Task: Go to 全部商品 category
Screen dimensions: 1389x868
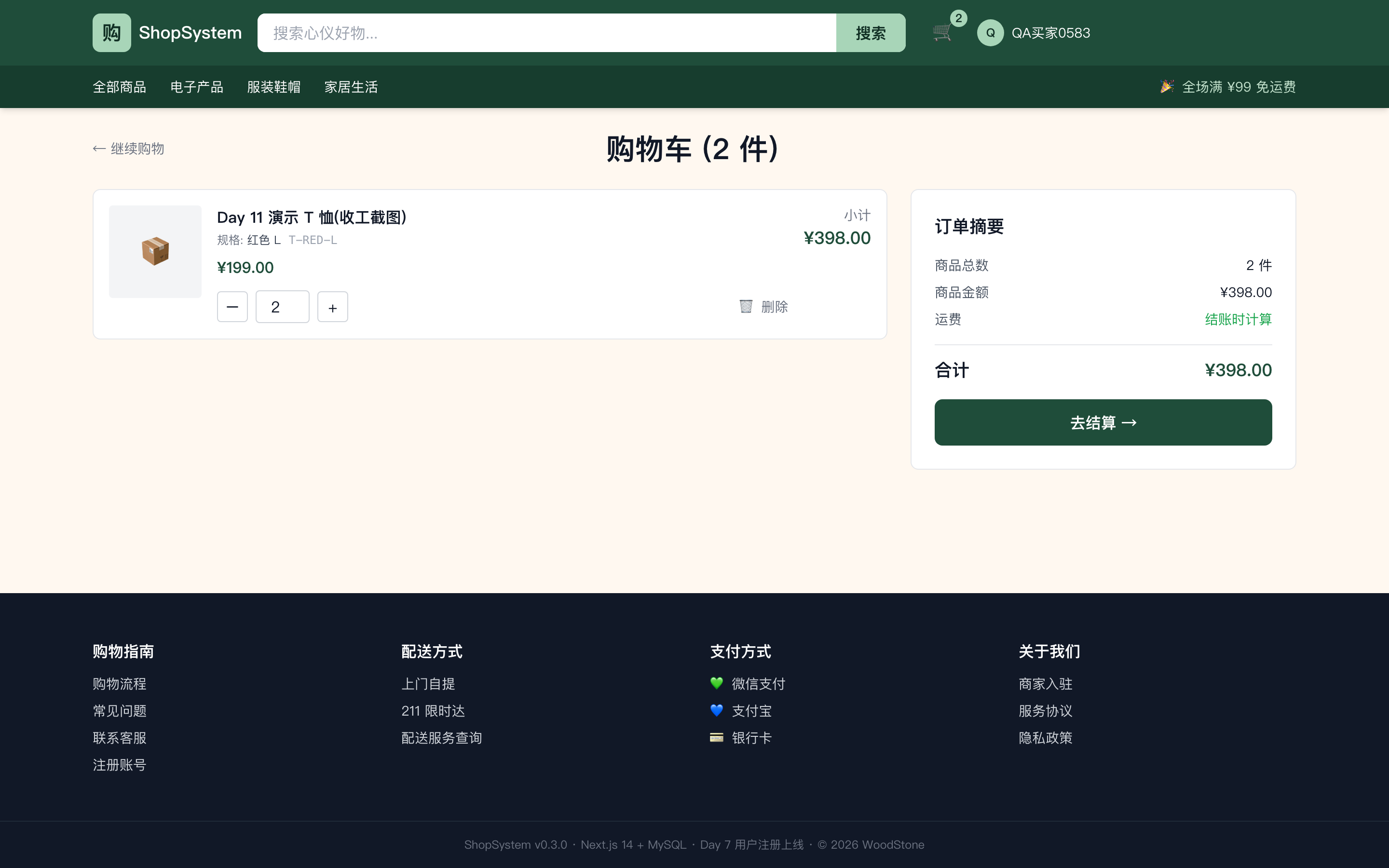Action: [x=120, y=87]
